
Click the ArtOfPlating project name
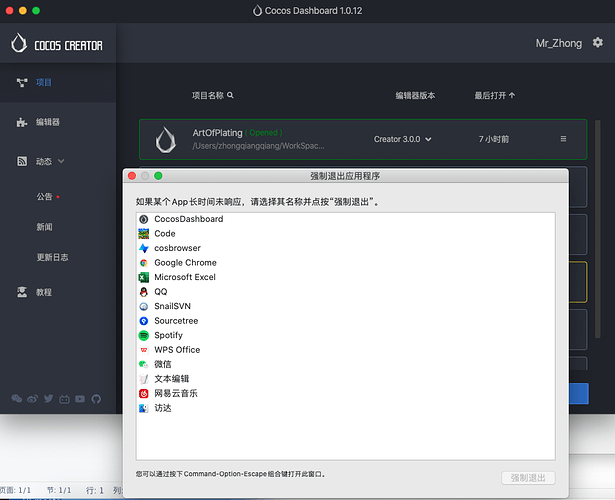click(217, 133)
